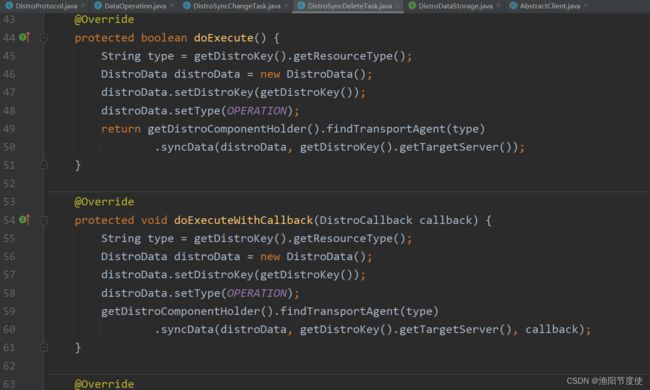Image resolution: width=650 pixels, height=390 pixels.
Task: Click OPERATION constant on line 48
Action: [x=257, y=111]
